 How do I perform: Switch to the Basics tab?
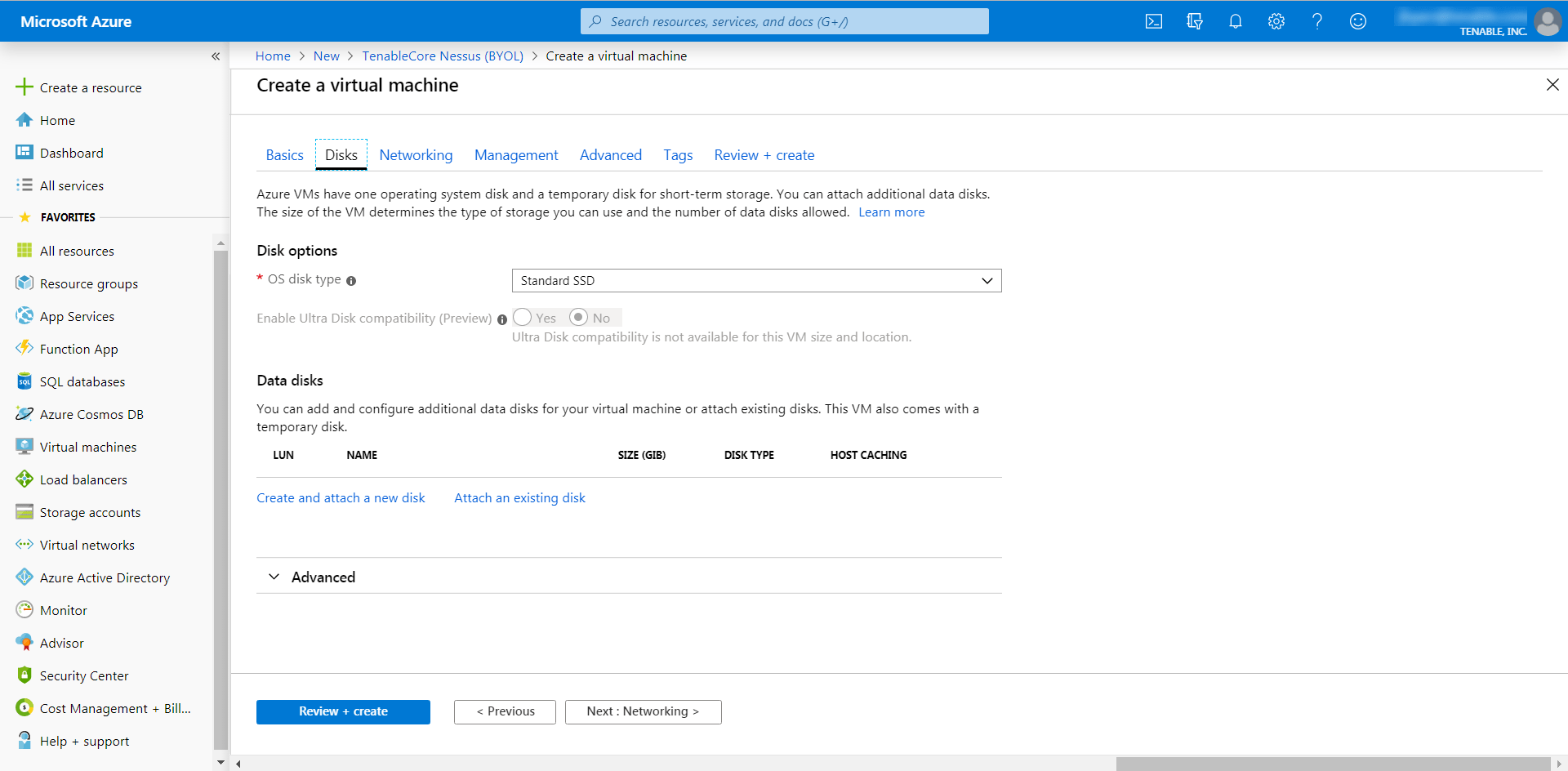pyautogui.click(x=284, y=154)
